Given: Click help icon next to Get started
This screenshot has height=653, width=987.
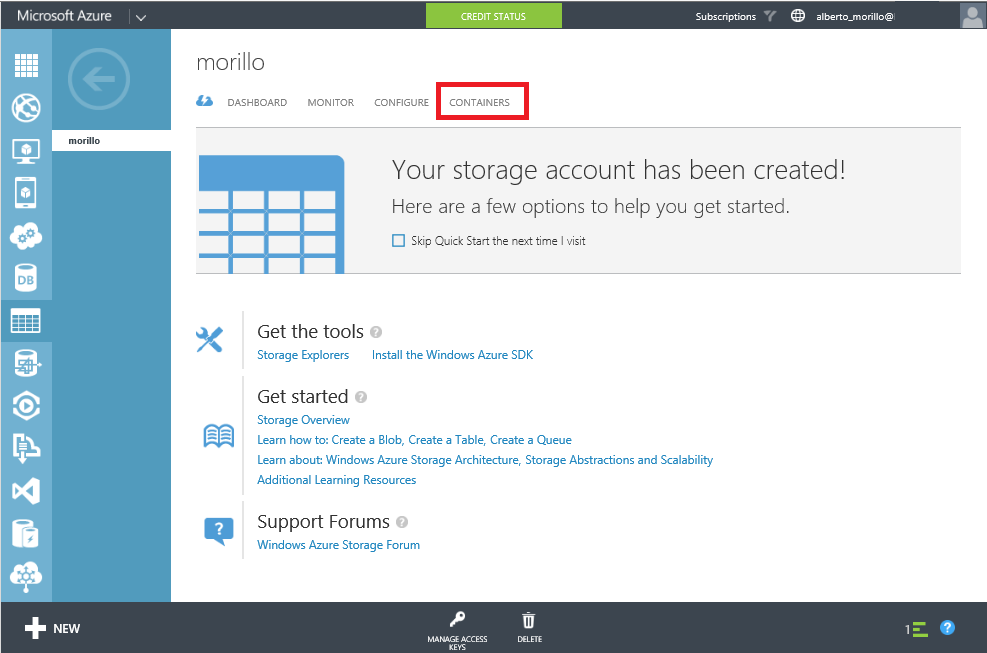Looking at the screenshot, I should point(361,397).
